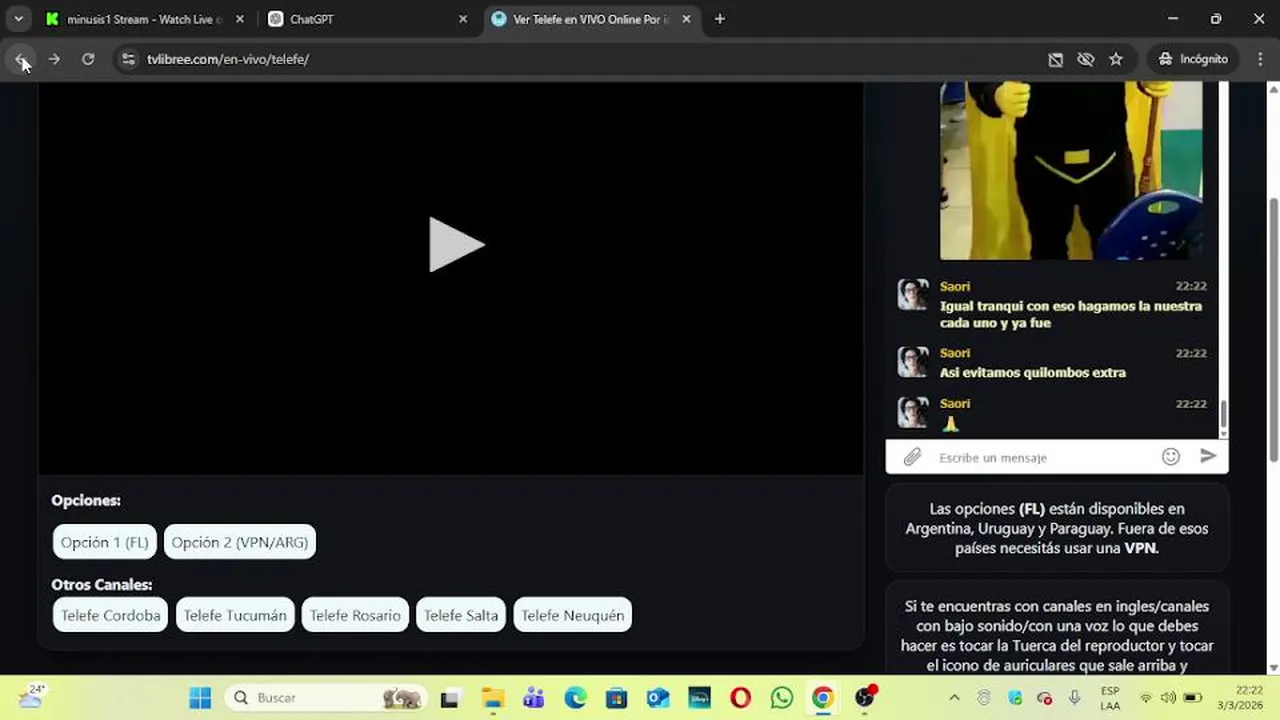
Task: Open the Windows Start menu
Action: pyautogui.click(x=200, y=698)
